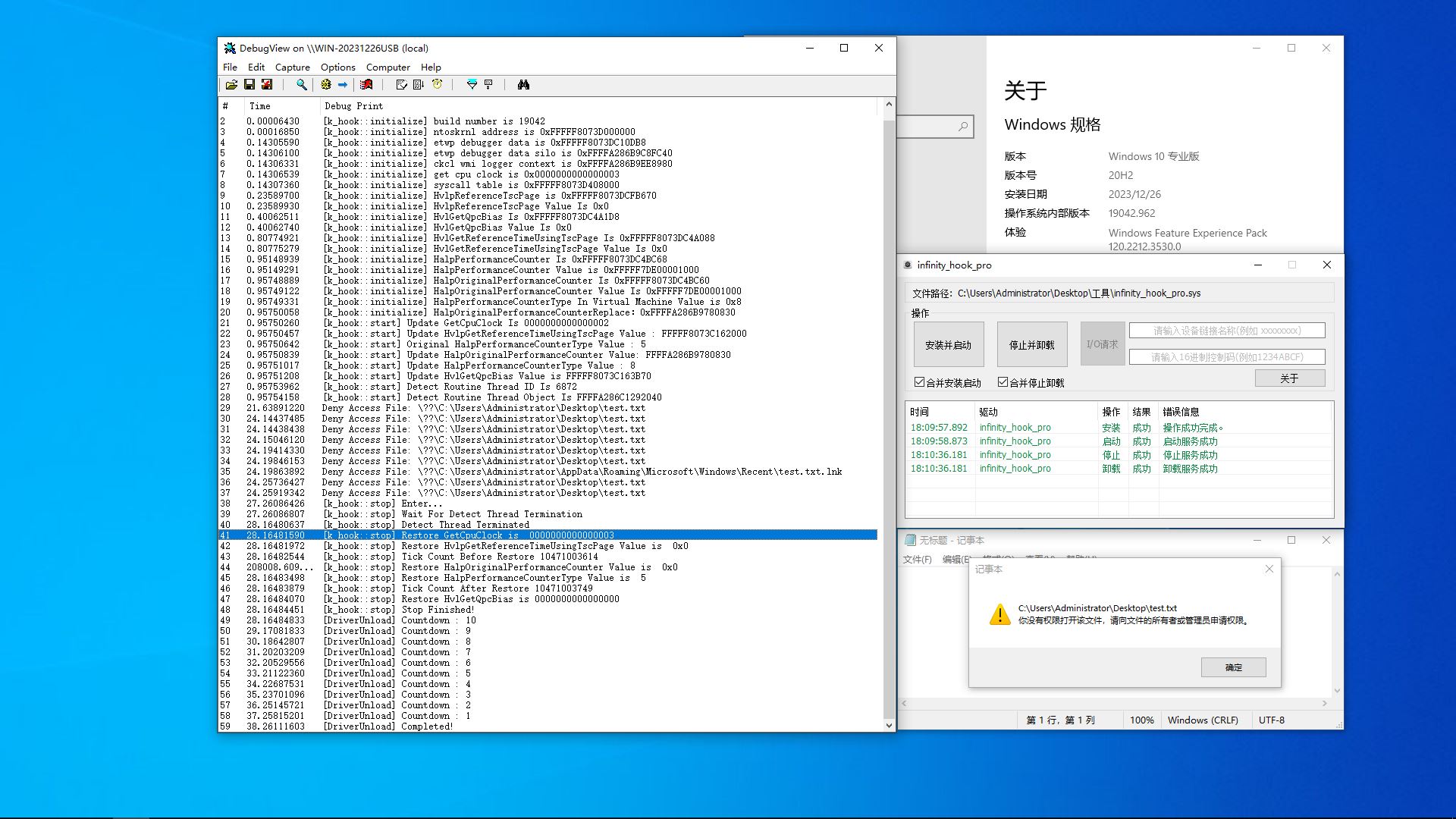Click the device link name input field
1456x819 pixels.
click(1226, 331)
